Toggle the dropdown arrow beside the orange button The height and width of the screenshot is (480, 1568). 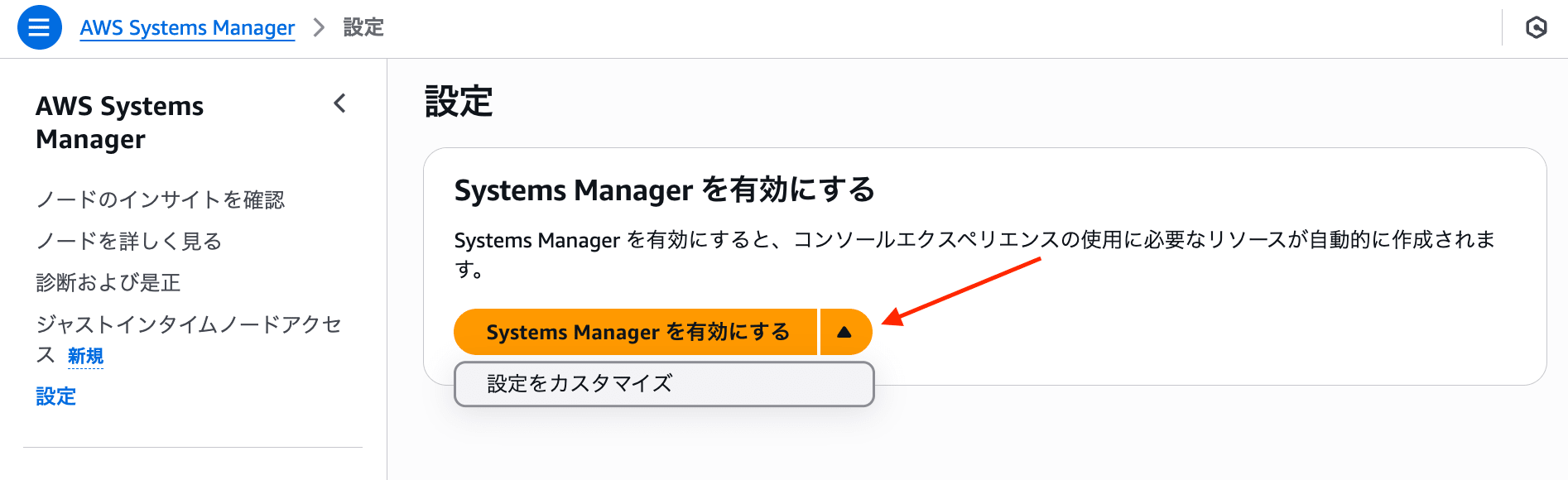(x=845, y=332)
